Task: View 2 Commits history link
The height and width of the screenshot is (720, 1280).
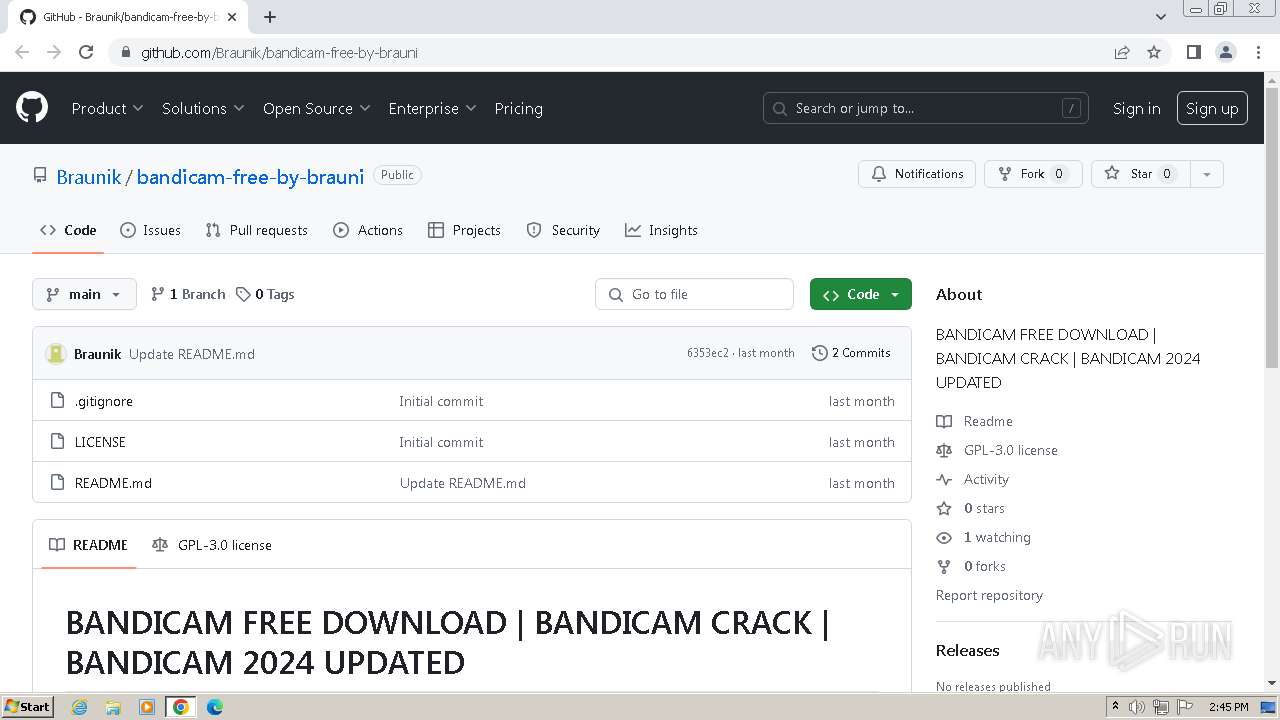Action: tap(851, 353)
